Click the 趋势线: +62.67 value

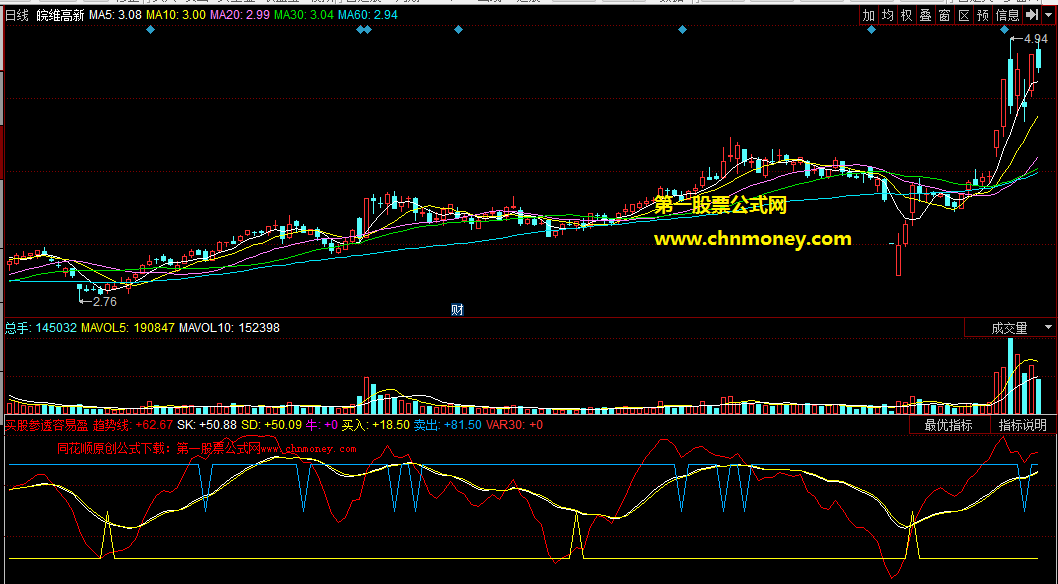click(x=133, y=425)
